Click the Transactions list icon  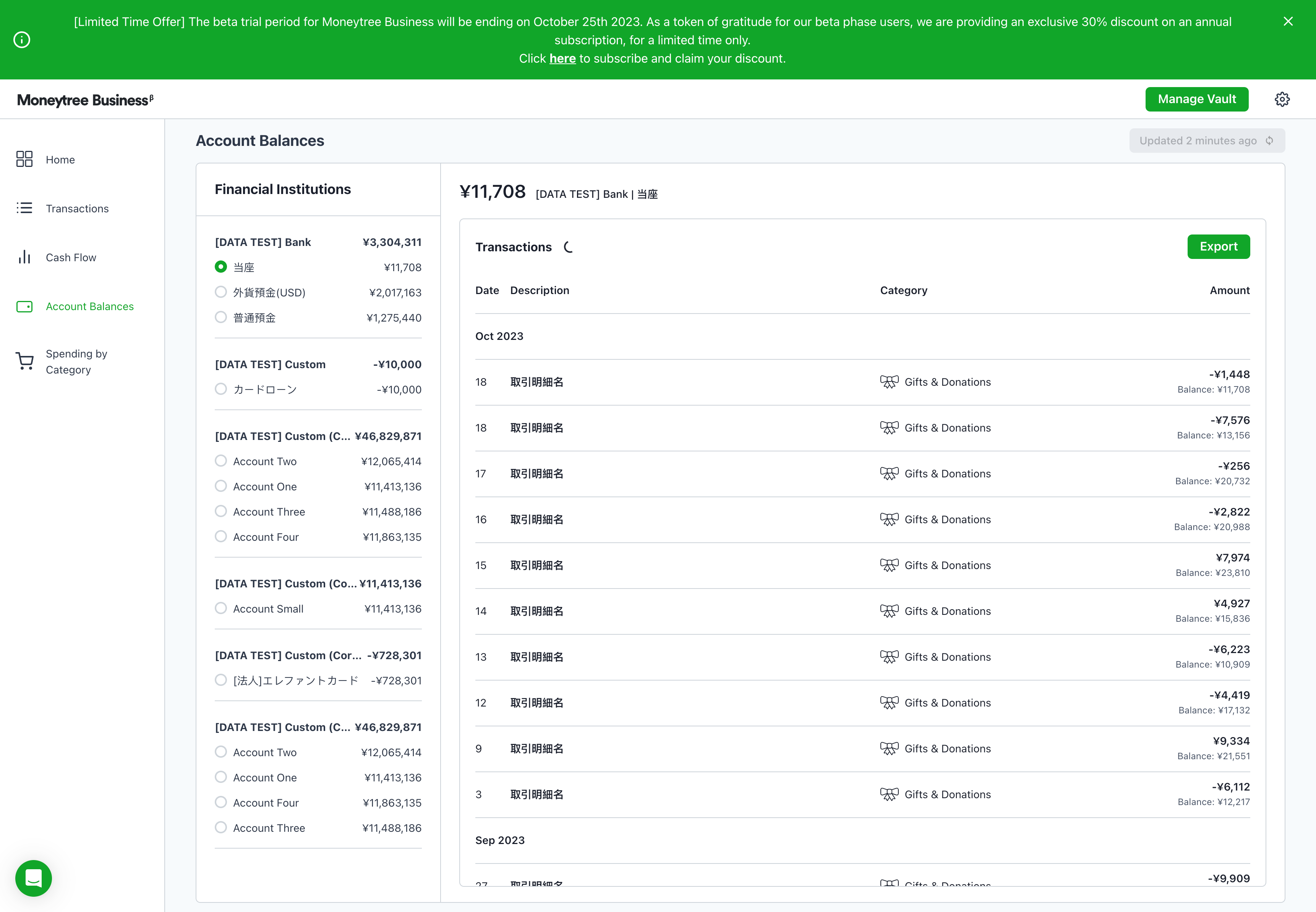click(x=24, y=208)
